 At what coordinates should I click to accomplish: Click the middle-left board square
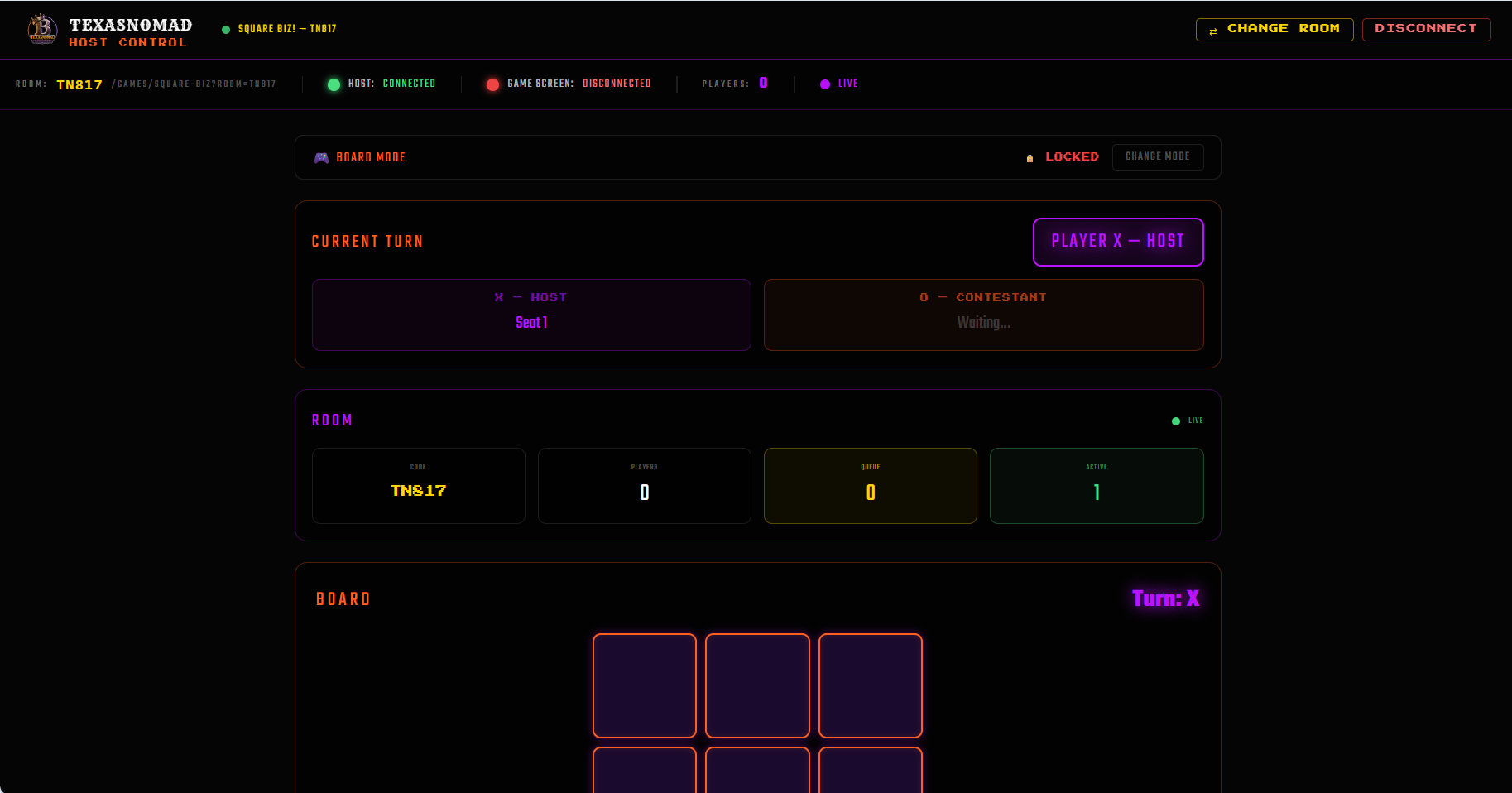645,770
